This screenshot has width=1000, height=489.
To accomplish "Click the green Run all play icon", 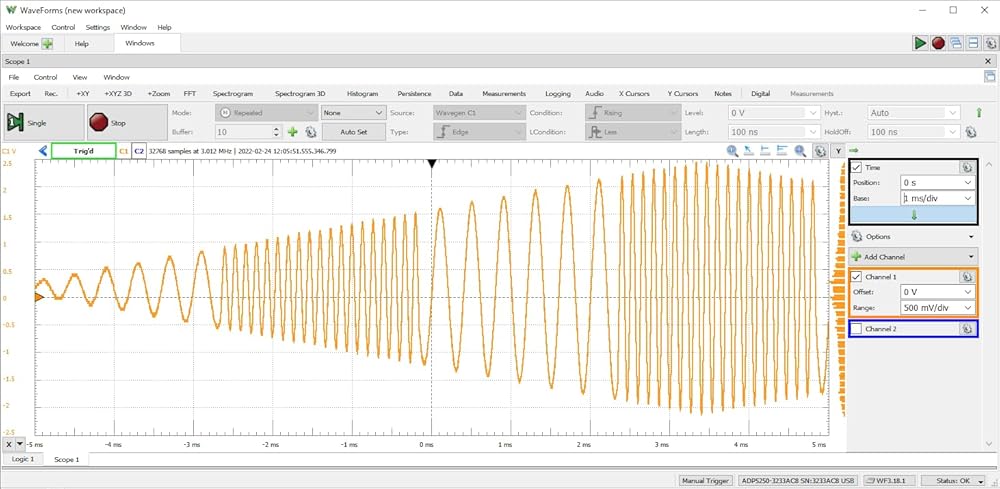I will [x=920, y=43].
